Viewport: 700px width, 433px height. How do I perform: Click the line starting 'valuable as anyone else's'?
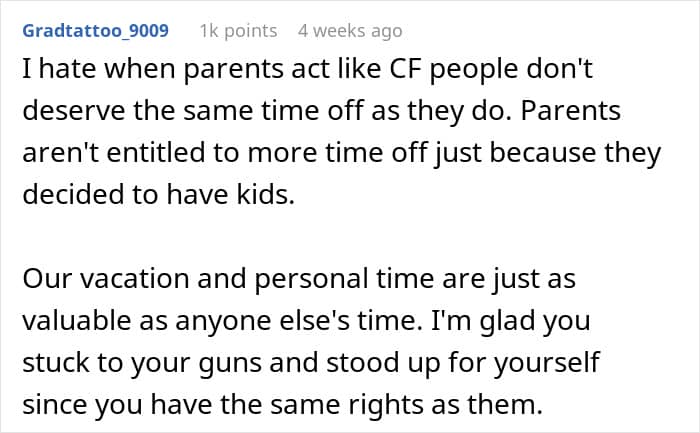306,321
